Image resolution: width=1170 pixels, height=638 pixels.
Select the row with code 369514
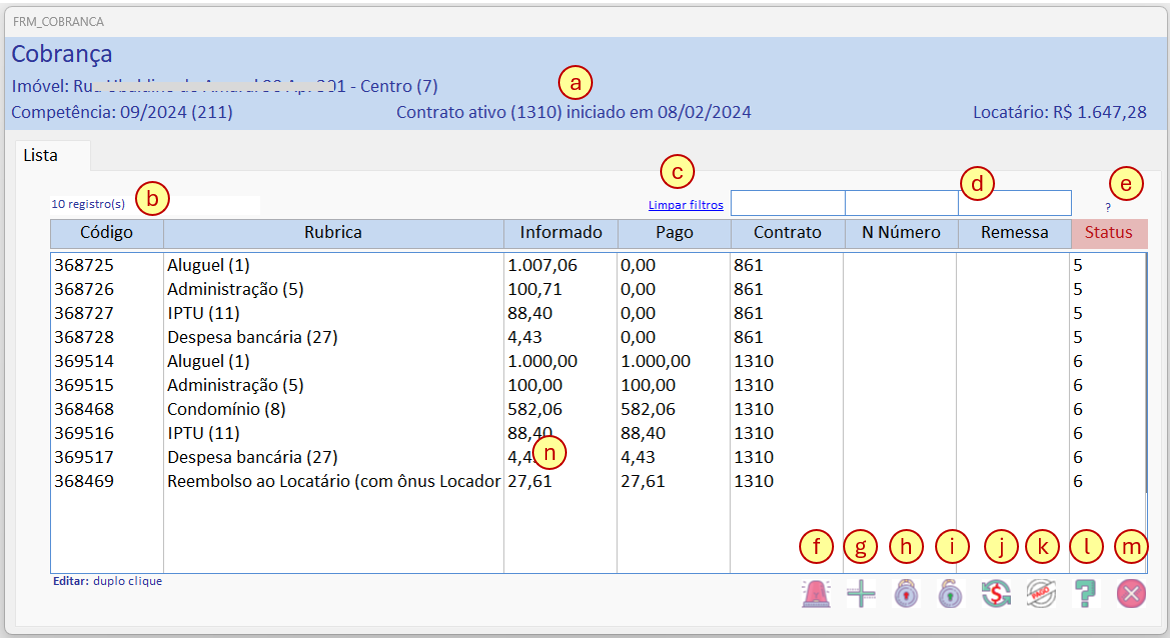pos(598,361)
